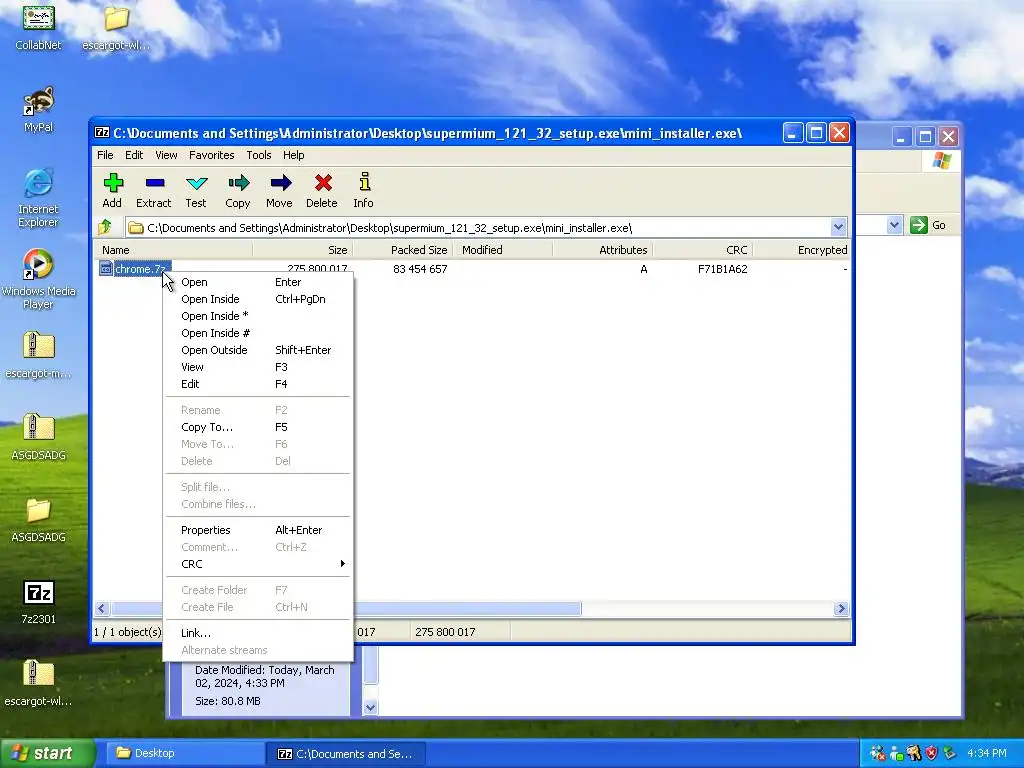Click the Start button
Screen dimensions: 1024x768
[x=47, y=753]
